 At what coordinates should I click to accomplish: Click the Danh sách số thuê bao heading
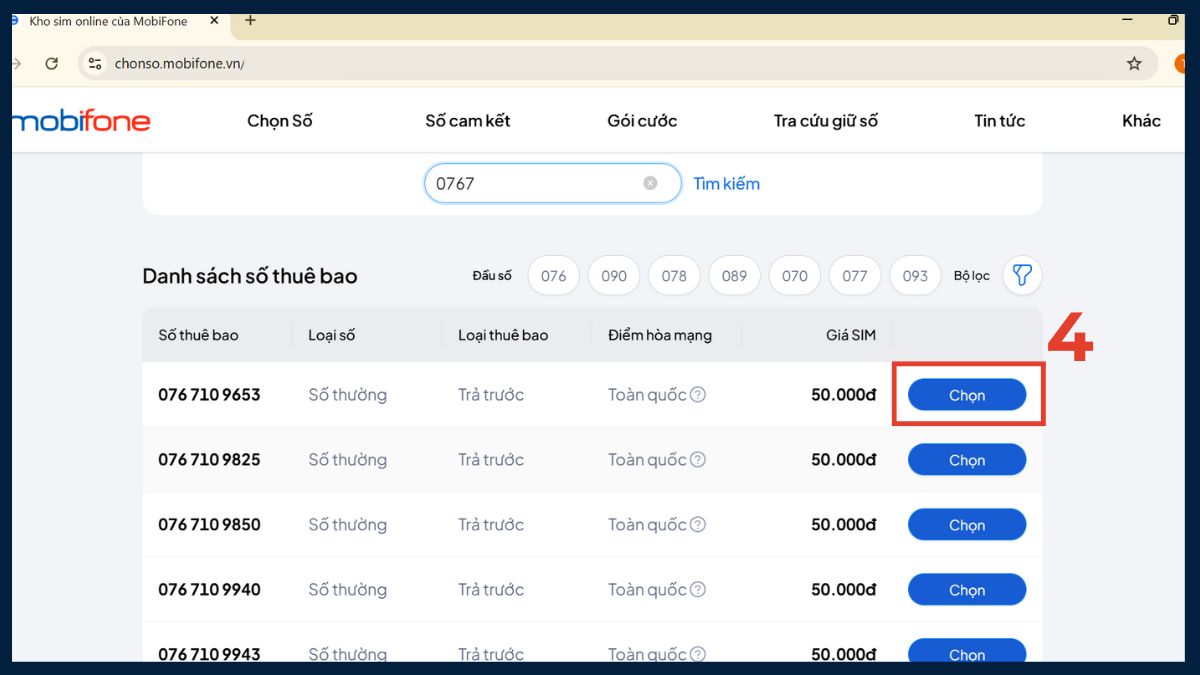[250, 276]
